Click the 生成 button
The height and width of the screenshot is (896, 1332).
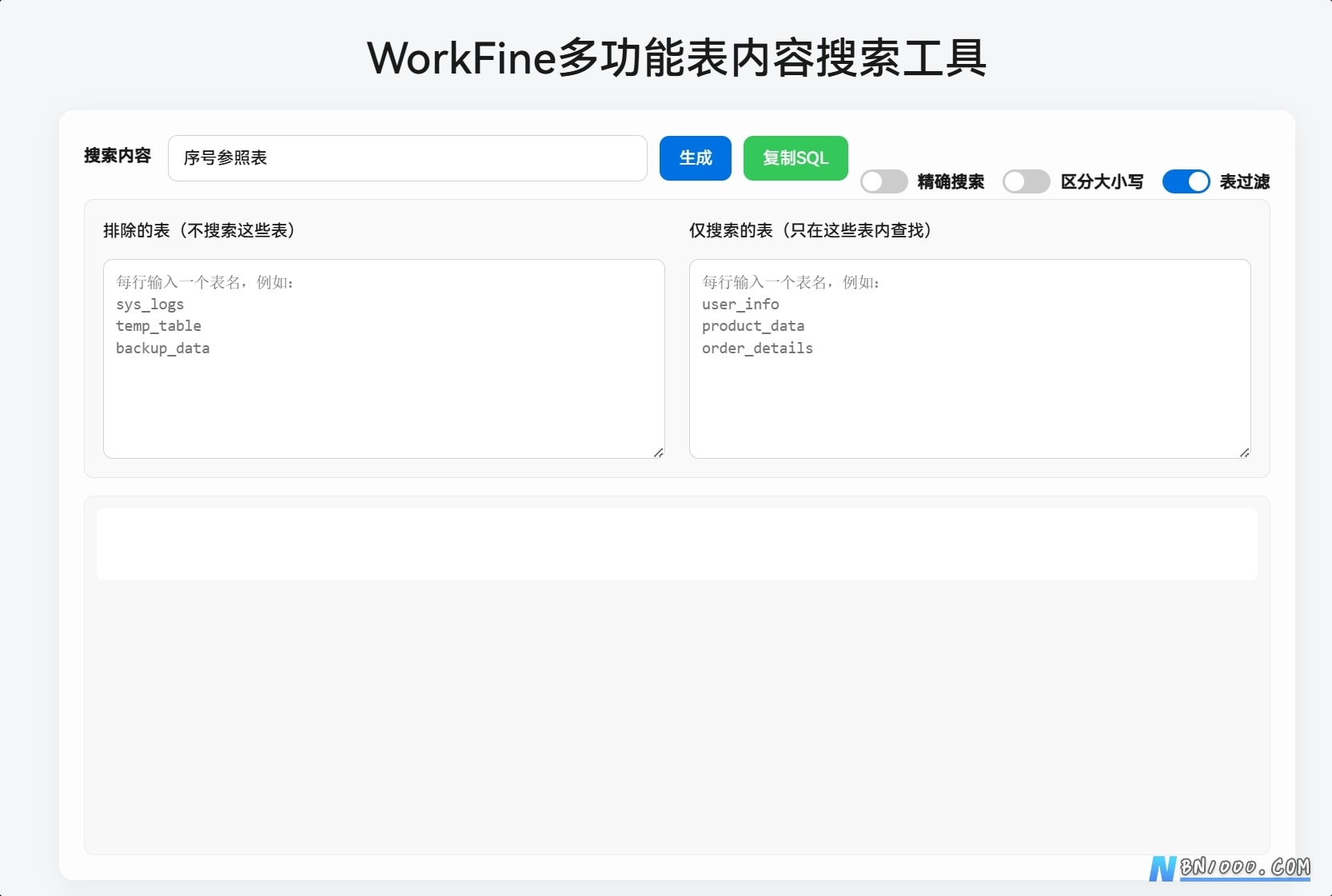pos(695,158)
